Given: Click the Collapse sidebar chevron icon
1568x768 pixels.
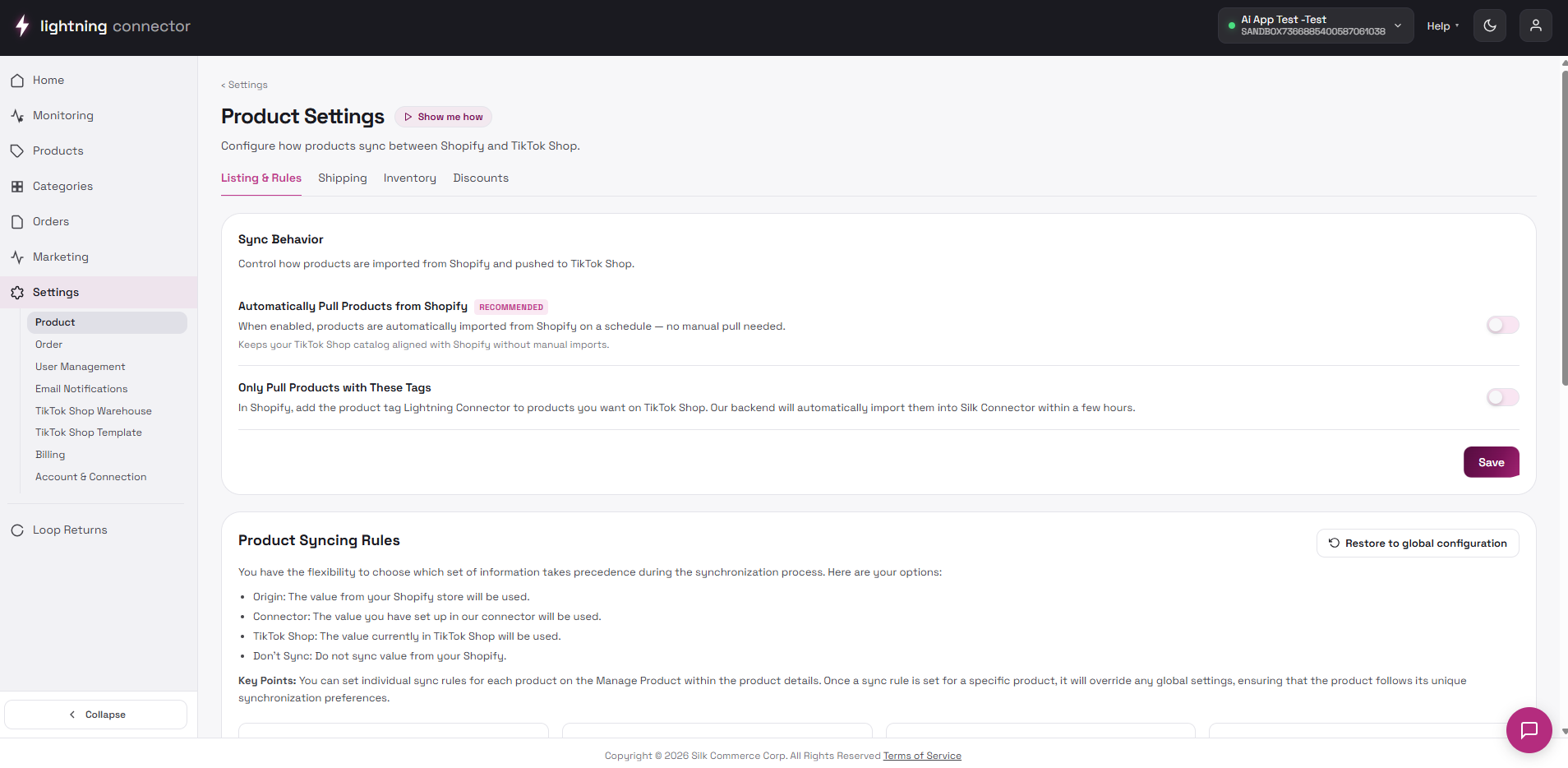Looking at the screenshot, I should coord(72,715).
